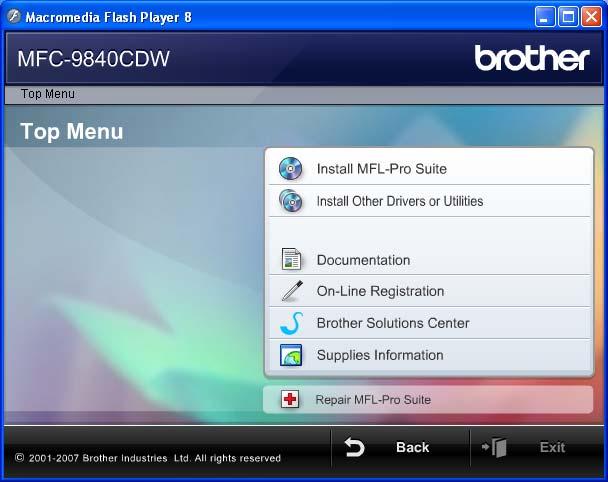
Task: Click the Brother Industries copyright notice
Action: tap(148, 458)
